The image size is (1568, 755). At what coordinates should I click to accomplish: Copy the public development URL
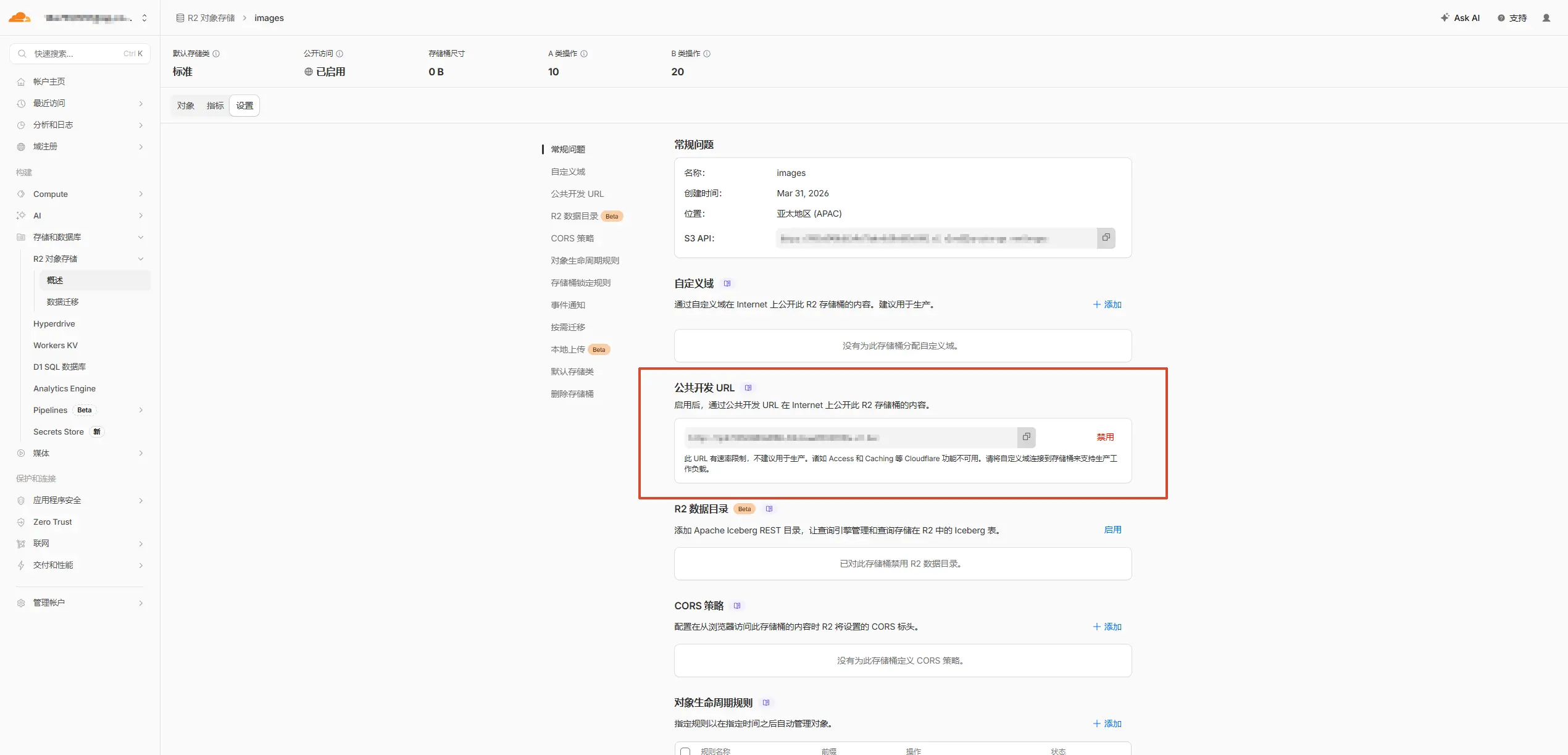[x=1026, y=437]
